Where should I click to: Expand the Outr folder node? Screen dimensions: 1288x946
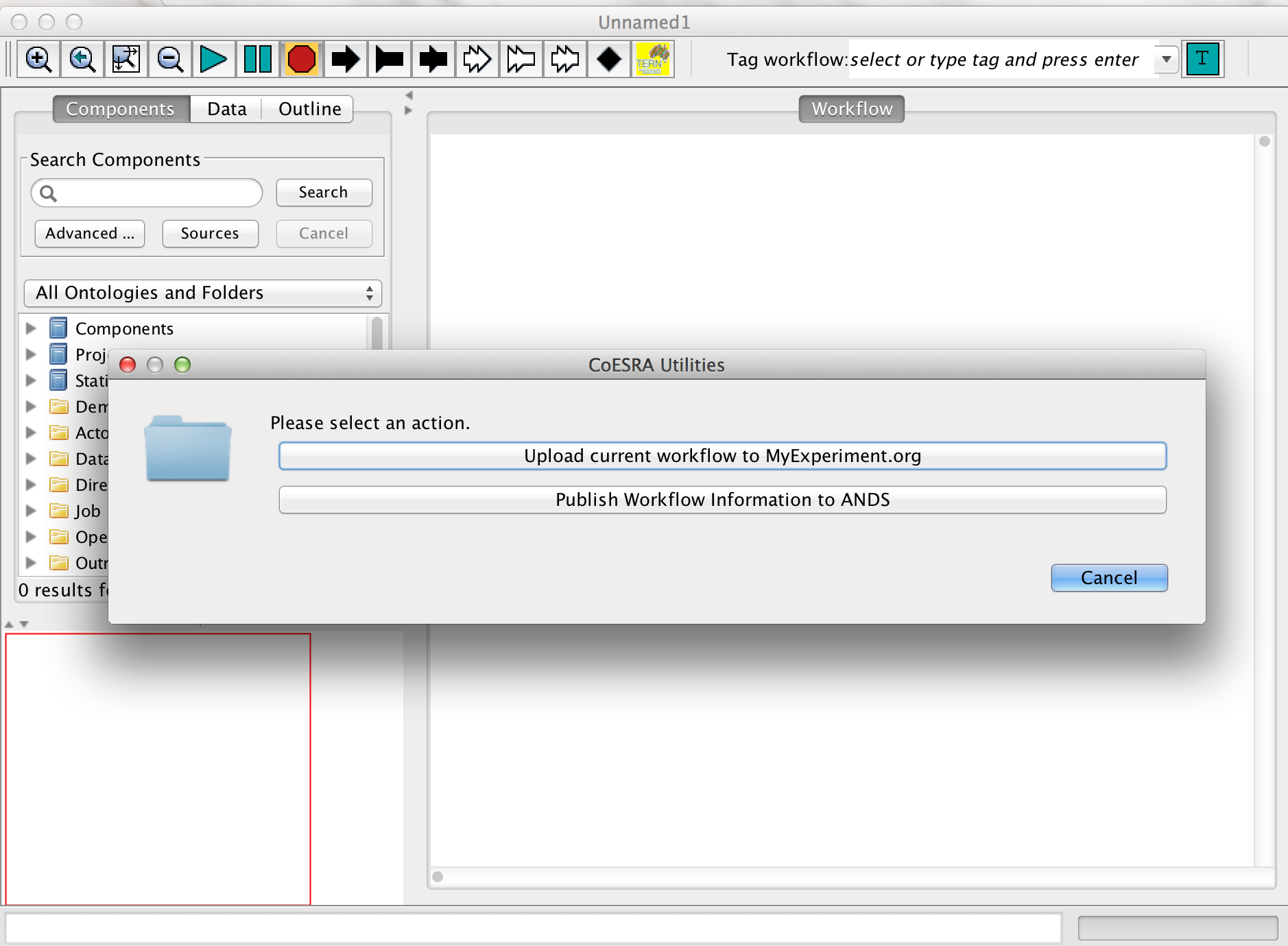pyautogui.click(x=31, y=563)
